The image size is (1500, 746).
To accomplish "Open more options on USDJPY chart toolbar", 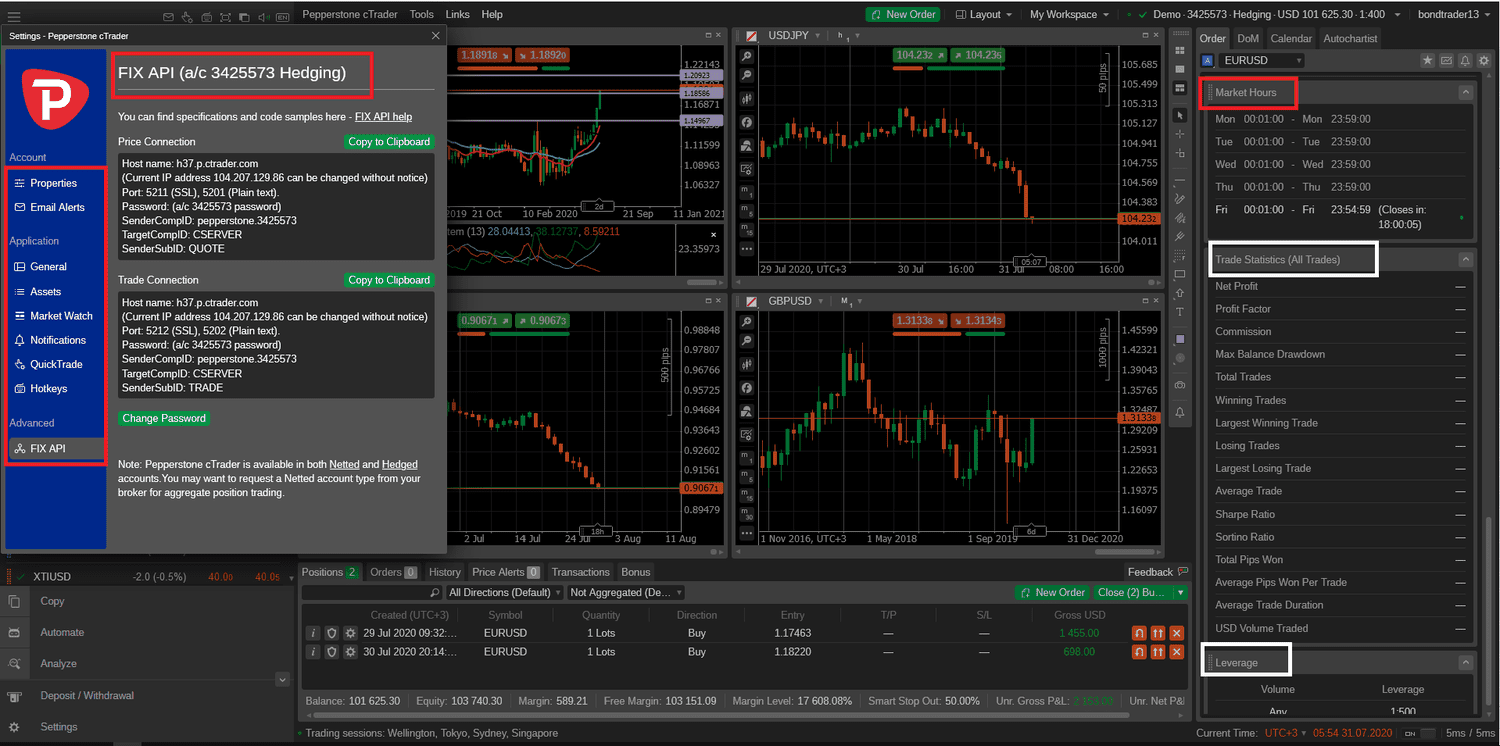I will [746, 249].
